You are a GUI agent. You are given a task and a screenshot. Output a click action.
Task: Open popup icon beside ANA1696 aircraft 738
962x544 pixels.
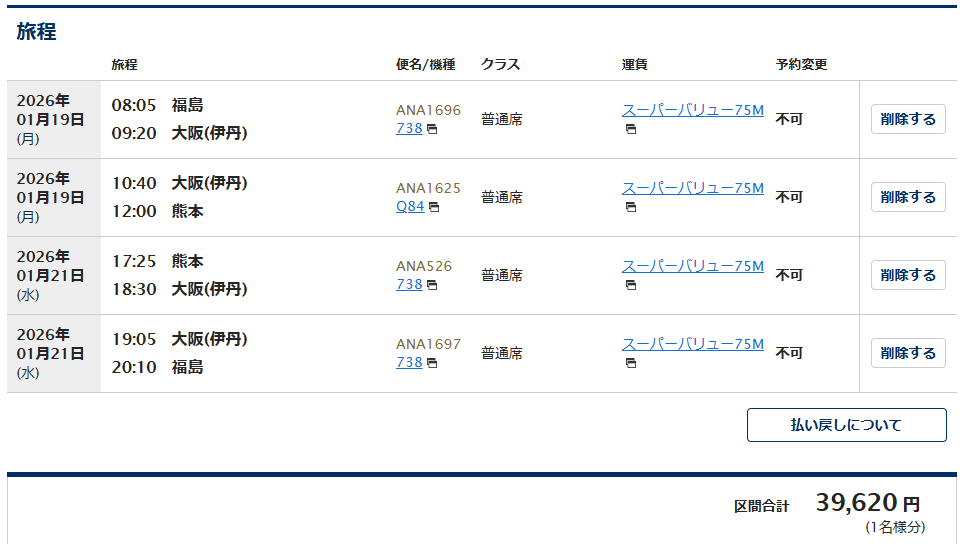(x=432, y=129)
